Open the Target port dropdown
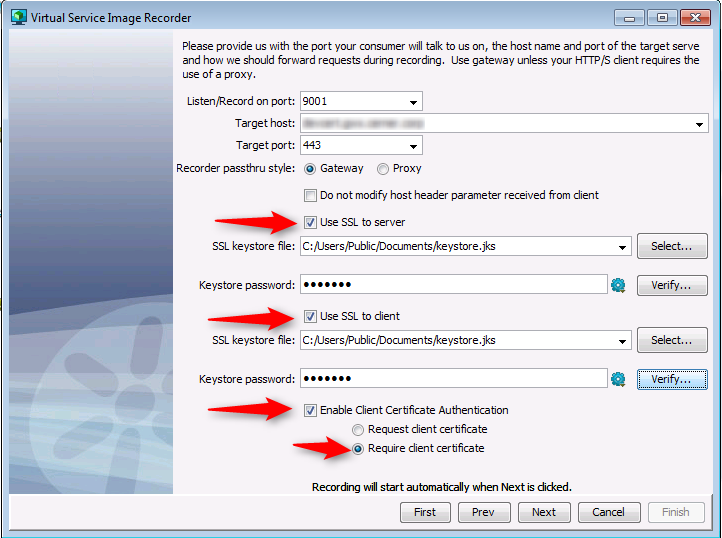 pos(413,146)
